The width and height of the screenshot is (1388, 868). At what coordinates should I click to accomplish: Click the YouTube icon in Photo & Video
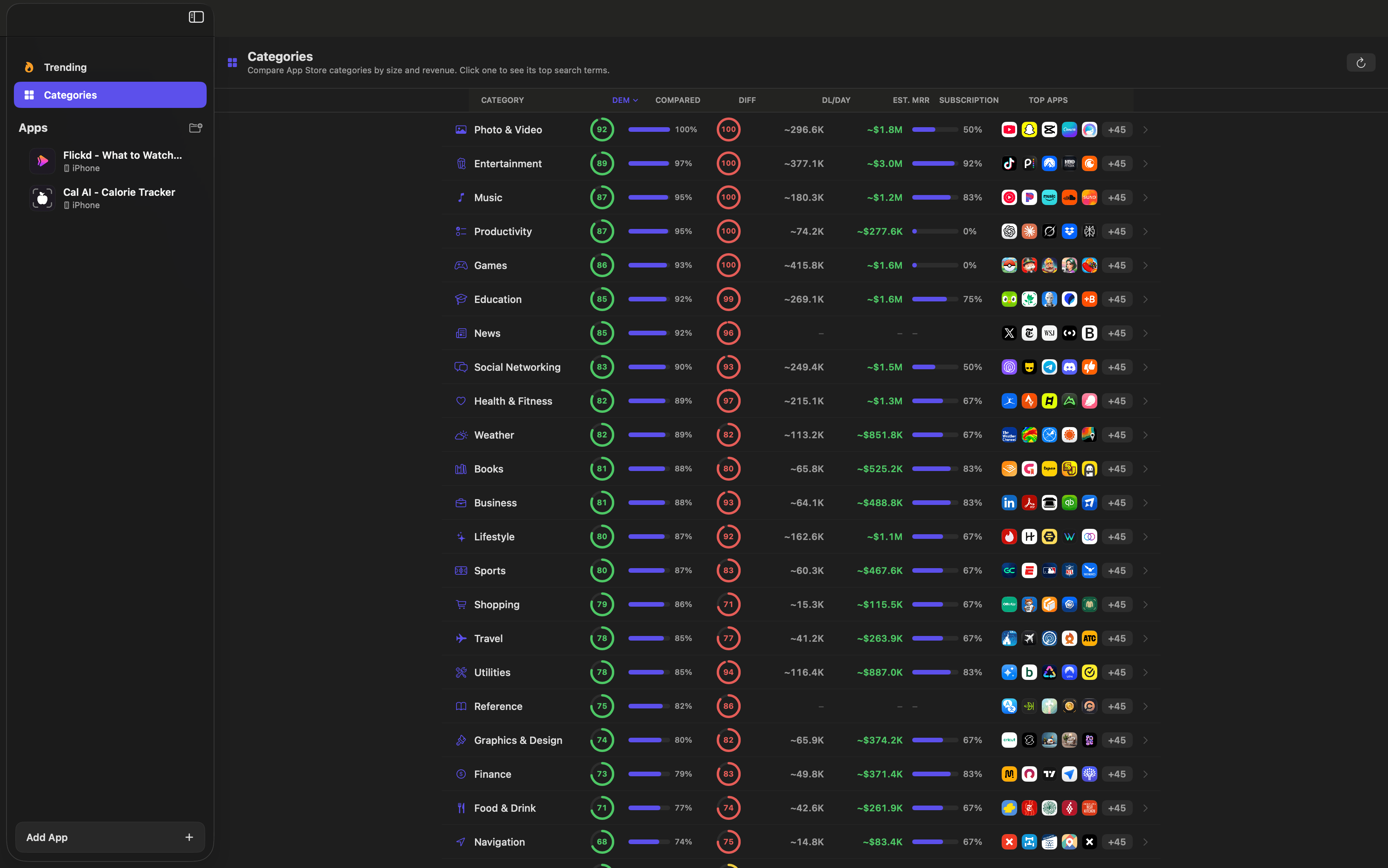click(x=1009, y=130)
